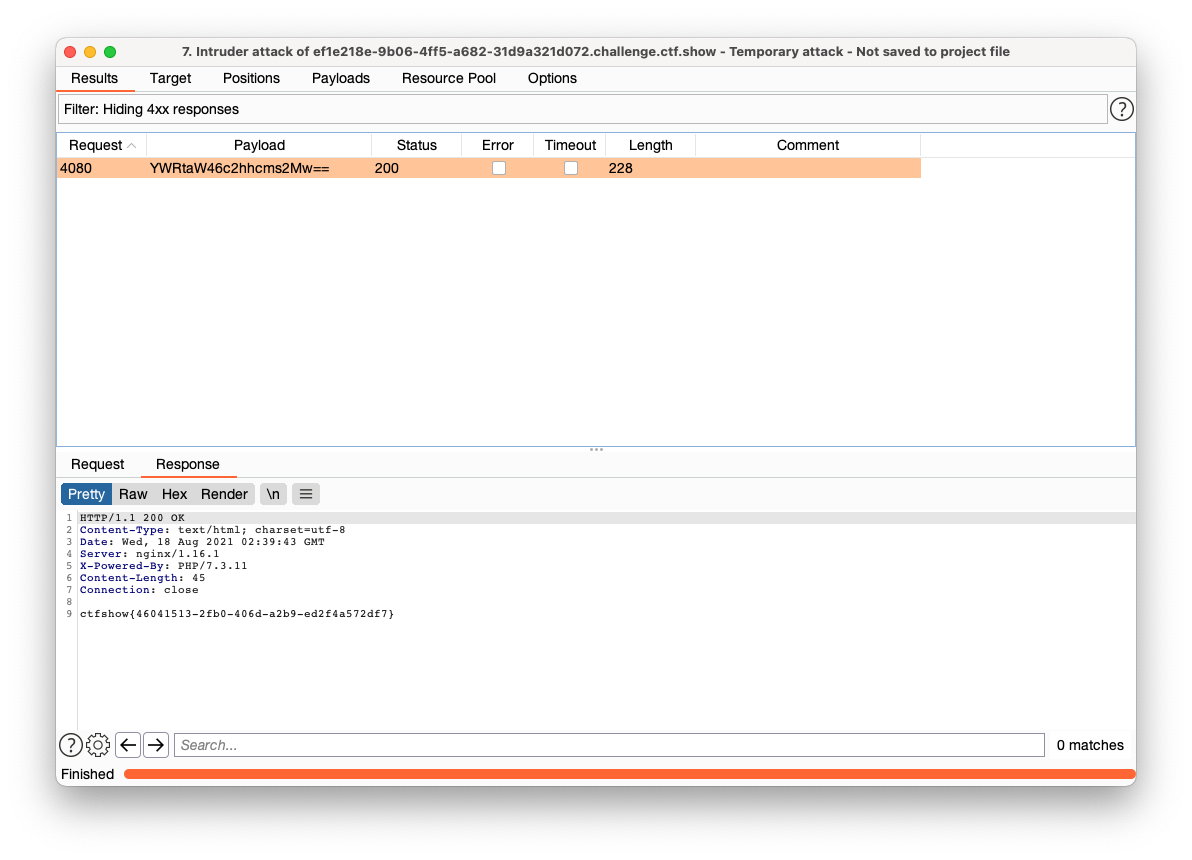1192x860 pixels.
Task: Sort by the Request column header
Action: pos(96,145)
